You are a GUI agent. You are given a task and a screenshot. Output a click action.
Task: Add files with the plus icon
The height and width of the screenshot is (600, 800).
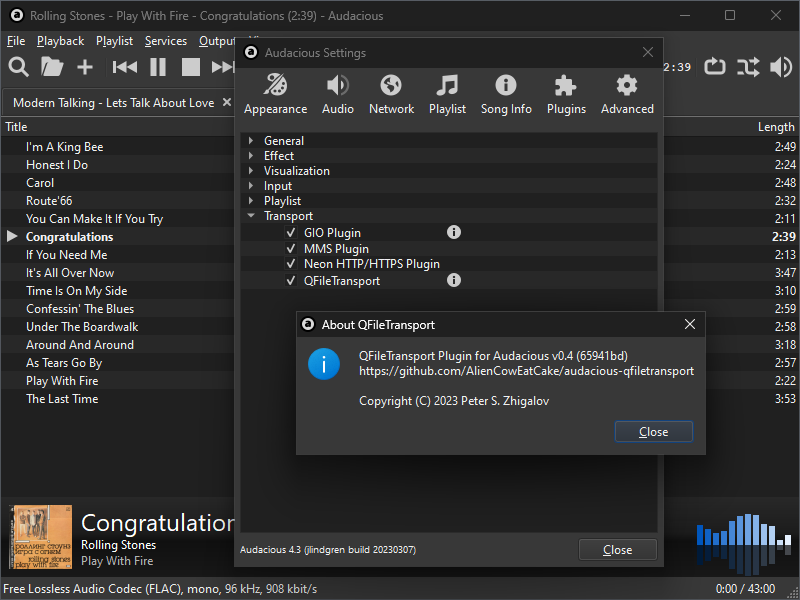point(85,67)
